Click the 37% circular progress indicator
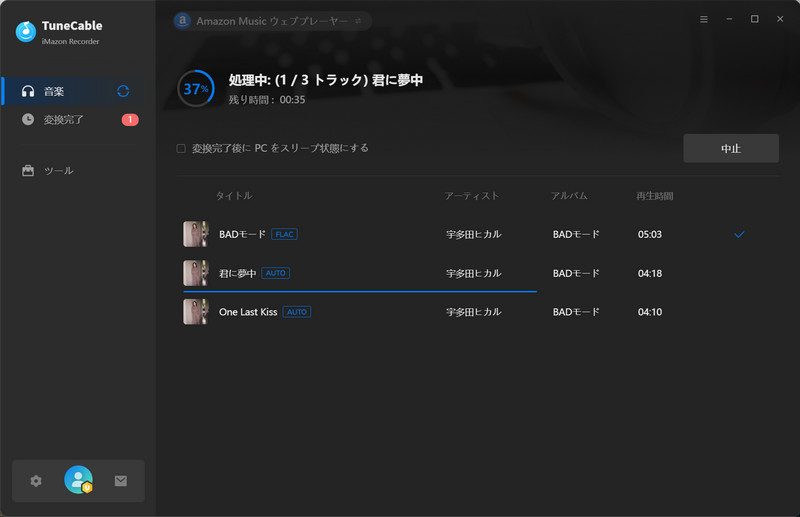The height and width of the screenshot is (517, 800). 196,89
